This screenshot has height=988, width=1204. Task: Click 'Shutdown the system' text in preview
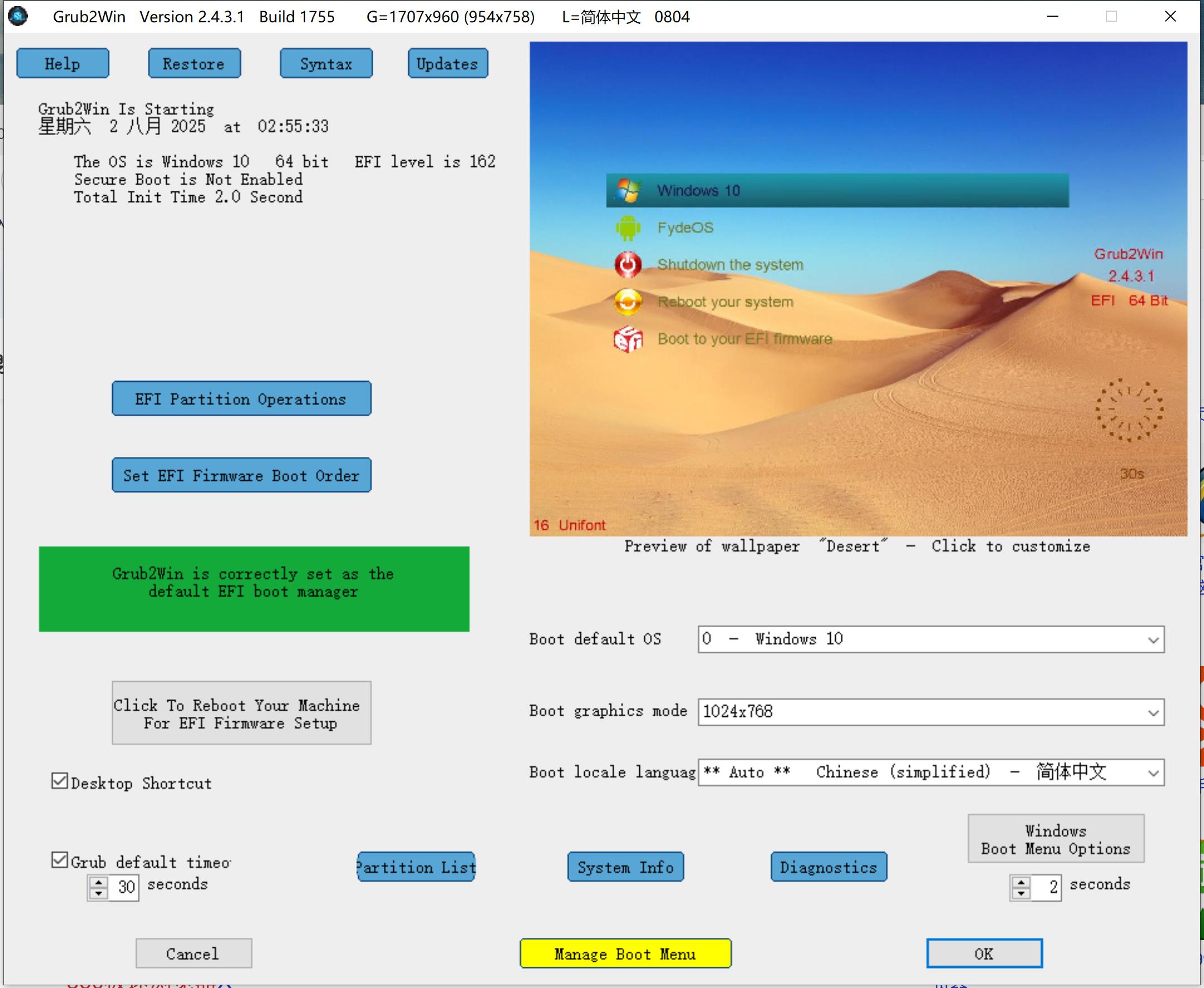(x=730, y=264)
